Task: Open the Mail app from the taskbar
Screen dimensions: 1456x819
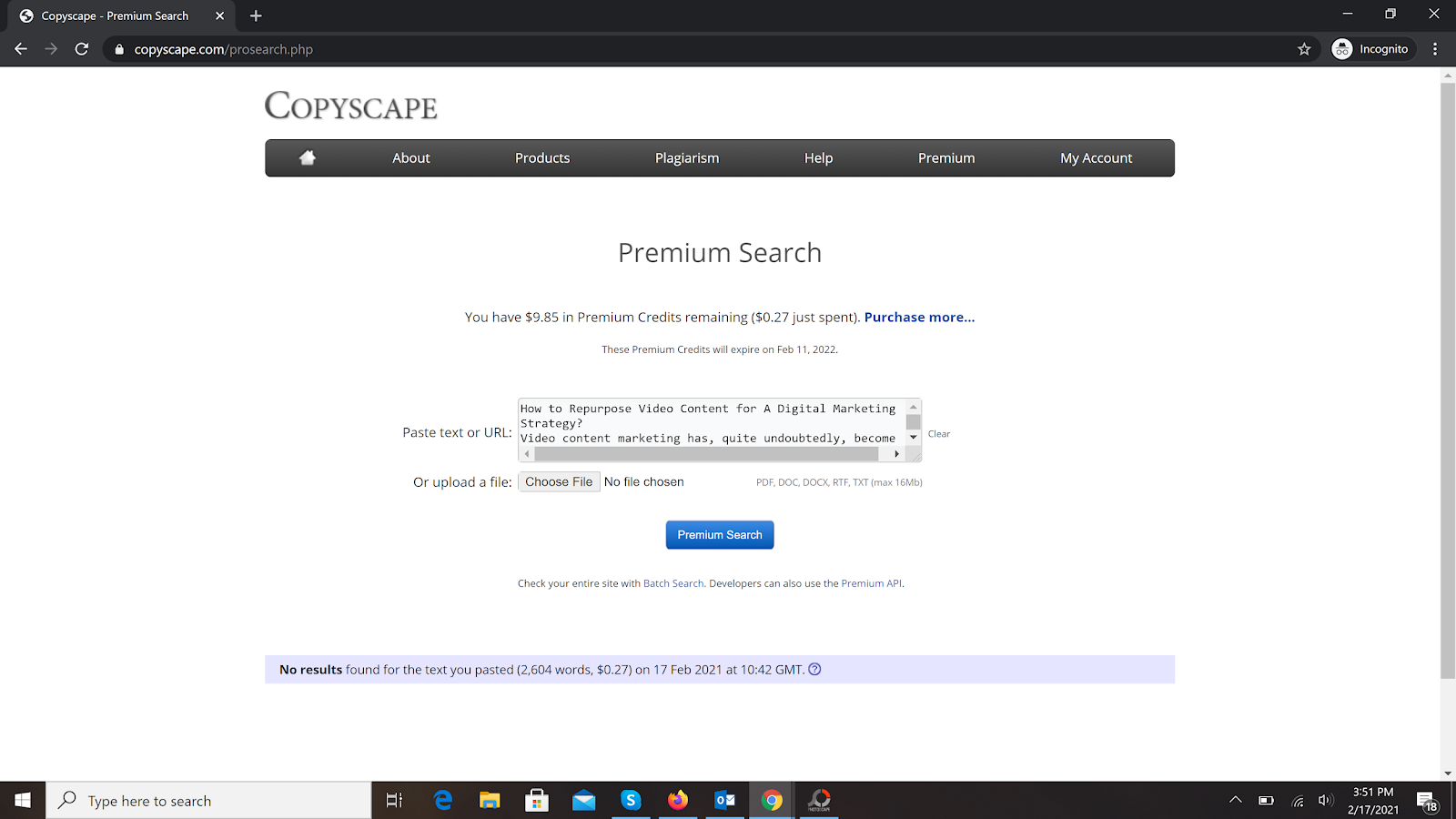Action: [584, 800]
